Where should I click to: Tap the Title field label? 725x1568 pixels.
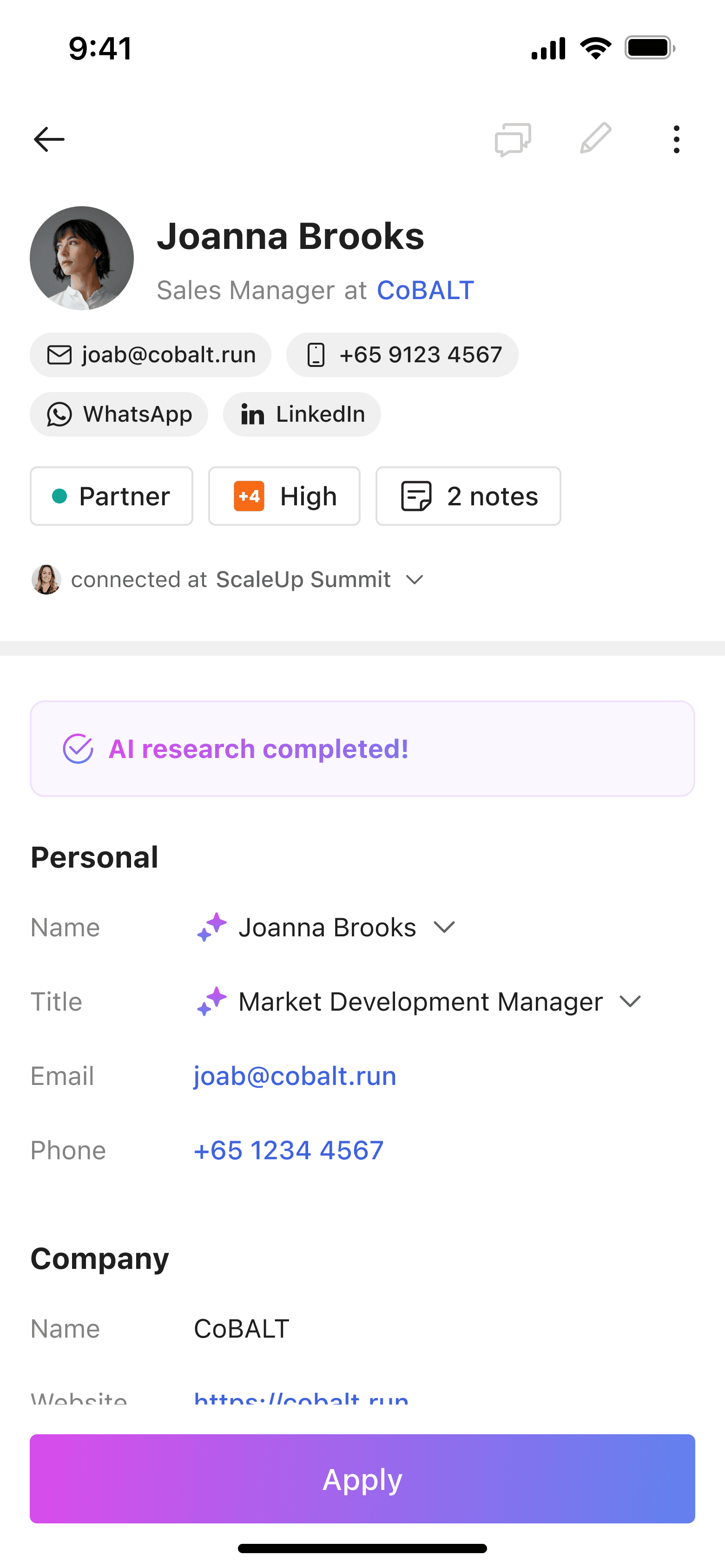[56, 1001]
